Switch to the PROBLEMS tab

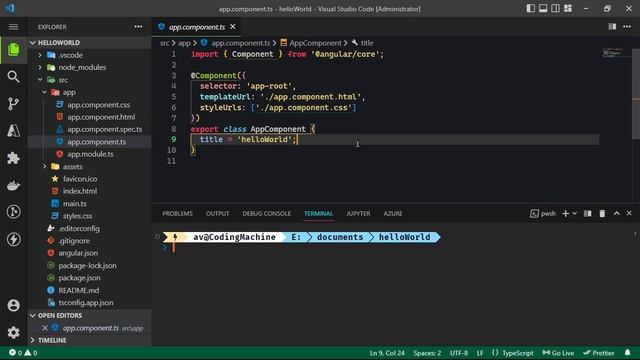pos(178,213)
